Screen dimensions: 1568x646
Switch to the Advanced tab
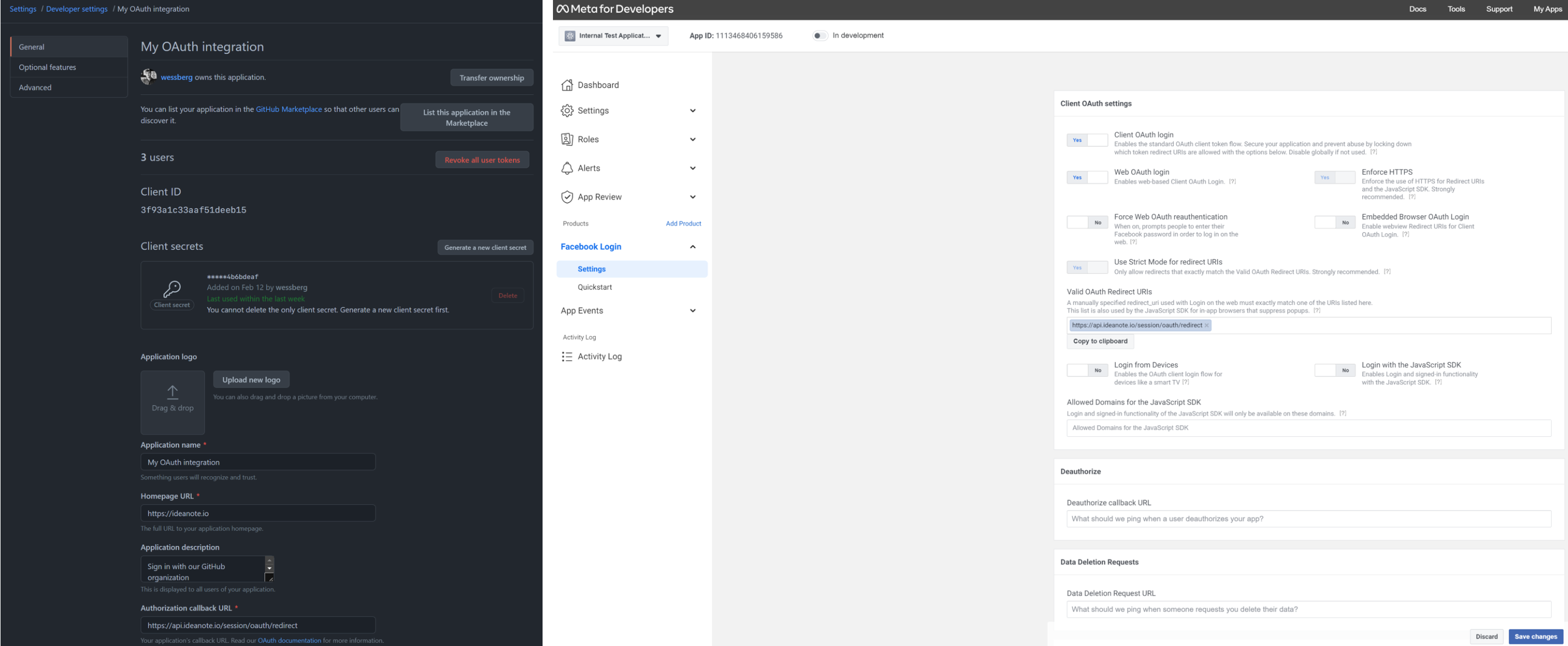(x=34, y=87)
